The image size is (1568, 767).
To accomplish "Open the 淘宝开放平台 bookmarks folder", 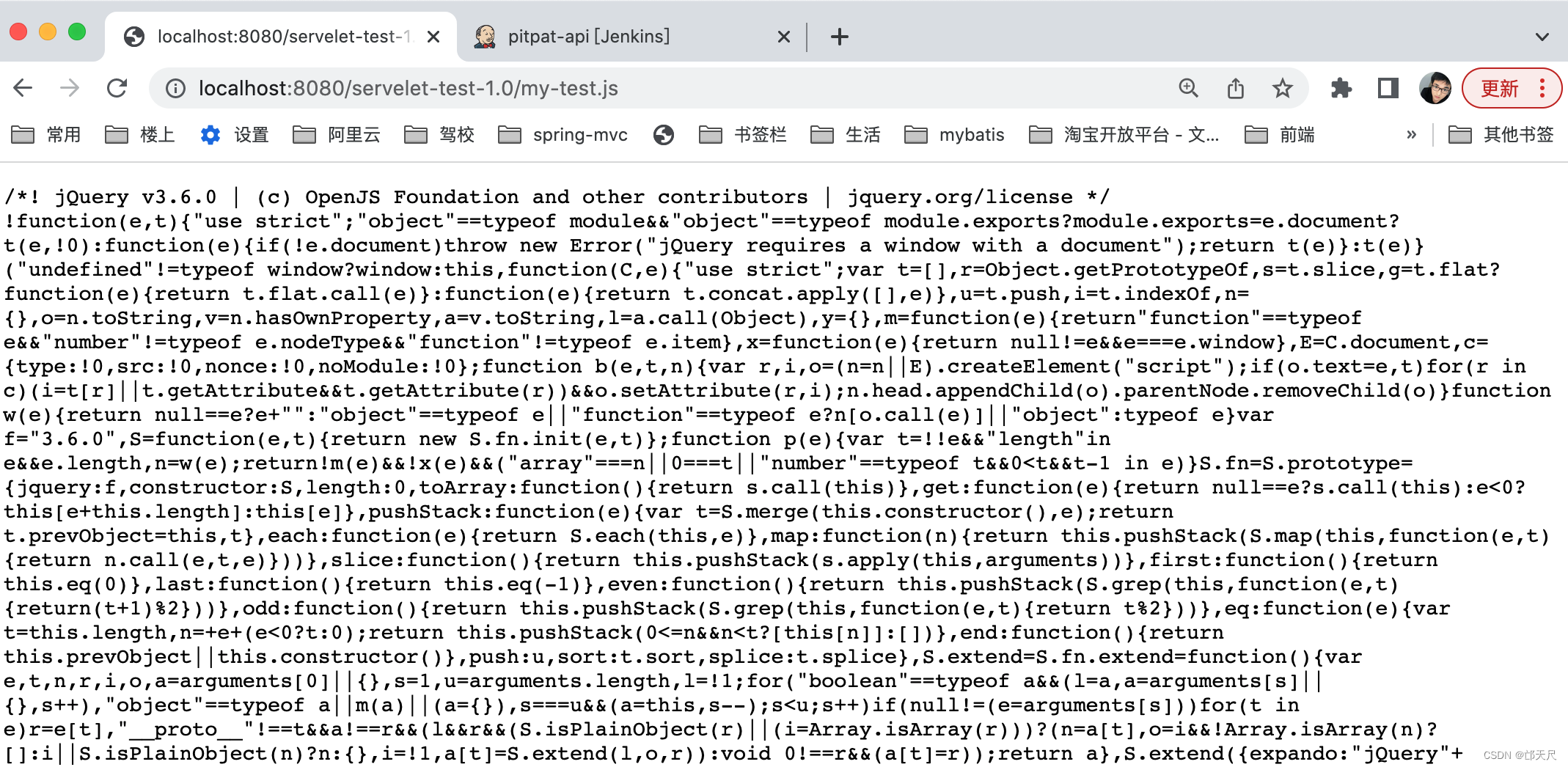I will click(x=1124, y=135).
